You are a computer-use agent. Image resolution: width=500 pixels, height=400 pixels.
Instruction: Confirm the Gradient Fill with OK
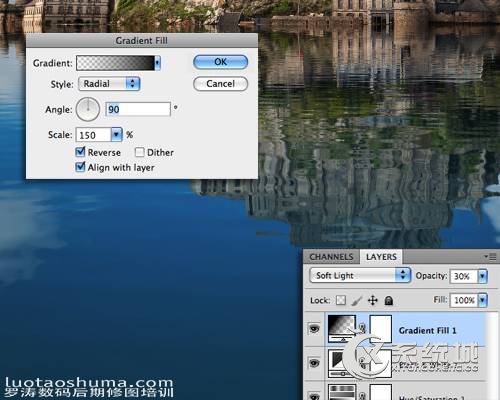tap(220, 62)
